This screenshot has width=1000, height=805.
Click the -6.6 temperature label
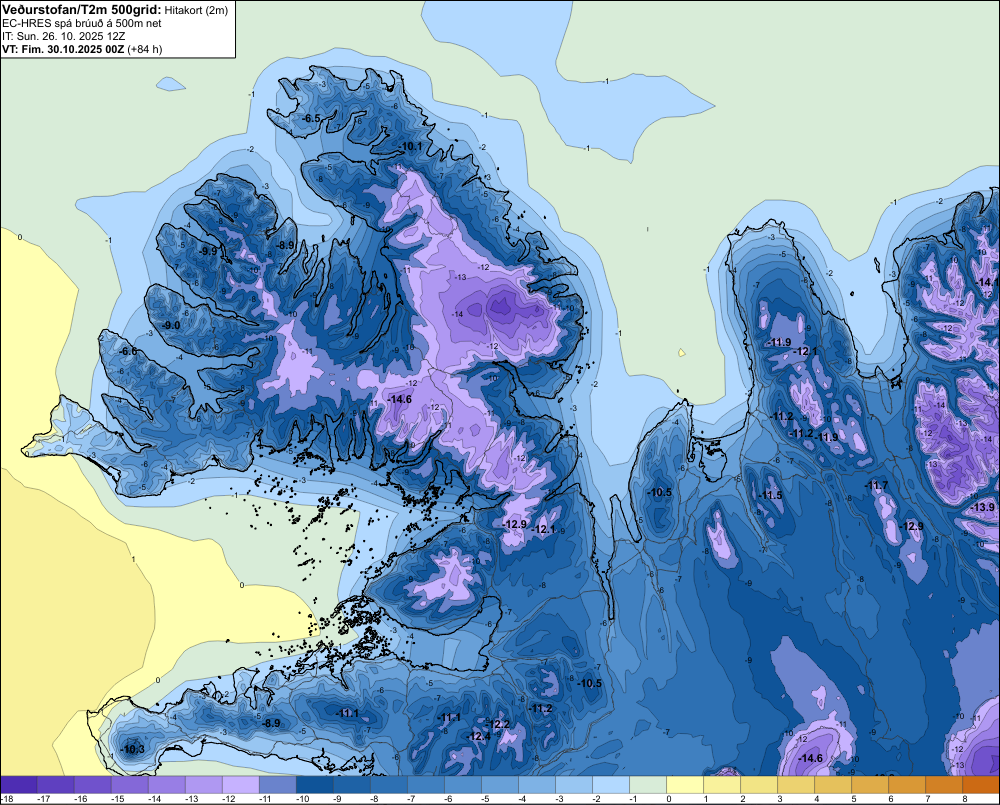point(128,351)
